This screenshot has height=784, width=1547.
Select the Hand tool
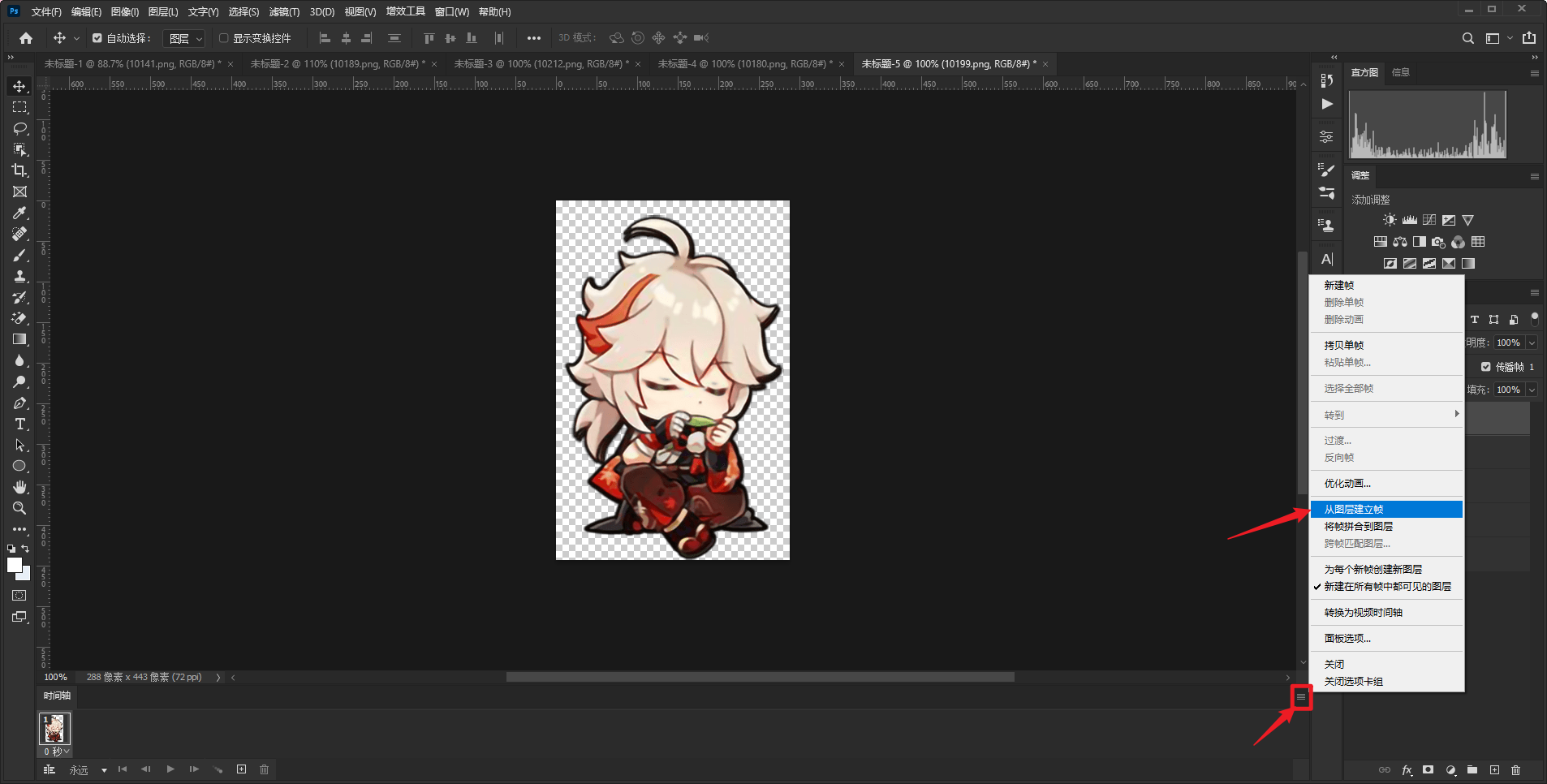[x=19, y=487]
